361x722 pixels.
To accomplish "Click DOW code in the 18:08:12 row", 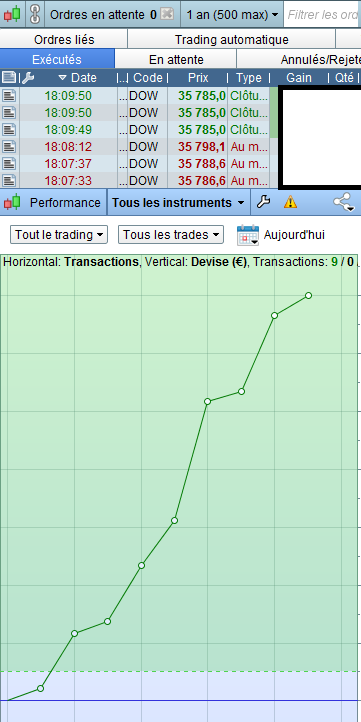I will 143,147.
